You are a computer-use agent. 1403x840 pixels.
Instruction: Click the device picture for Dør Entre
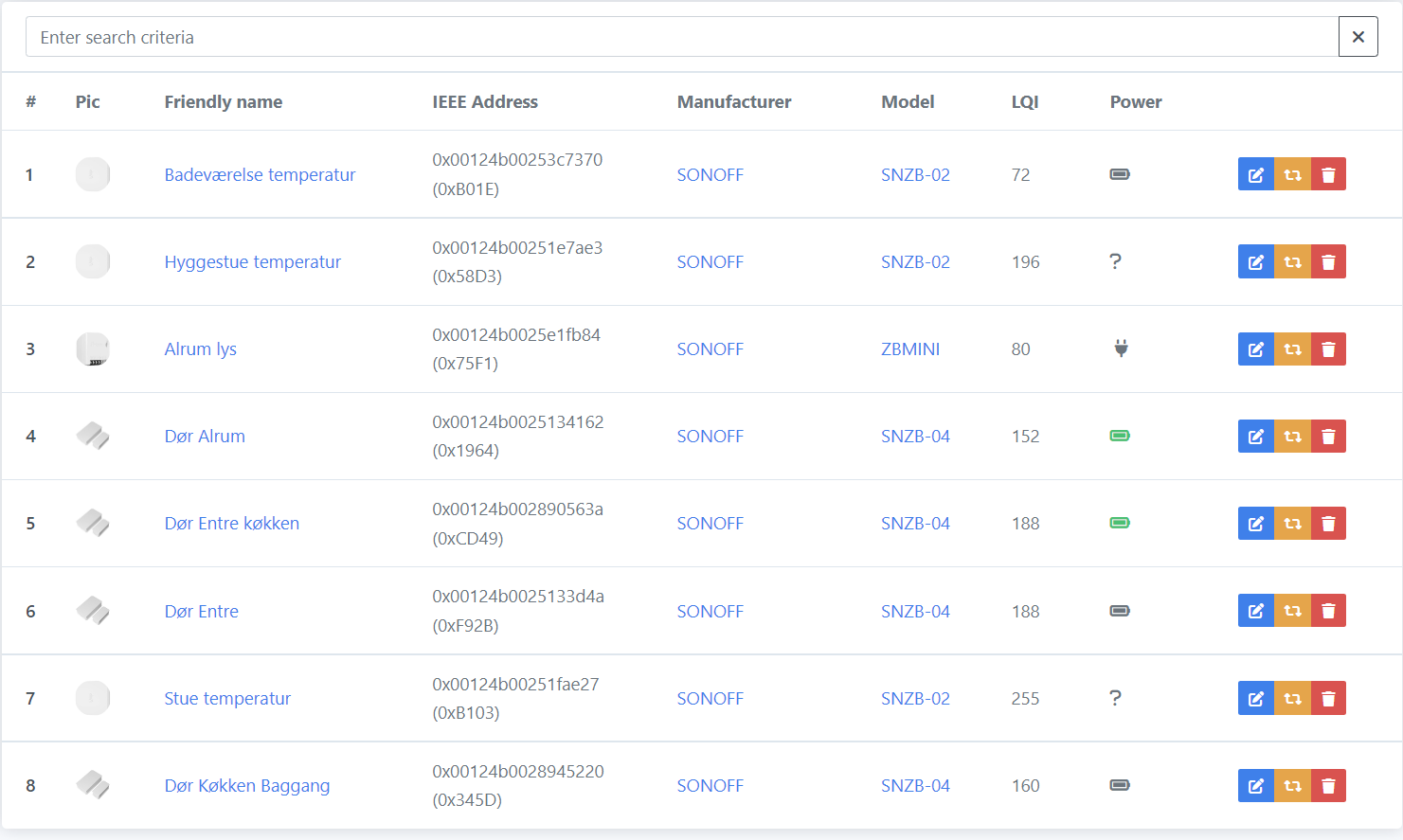coord(92,611)
